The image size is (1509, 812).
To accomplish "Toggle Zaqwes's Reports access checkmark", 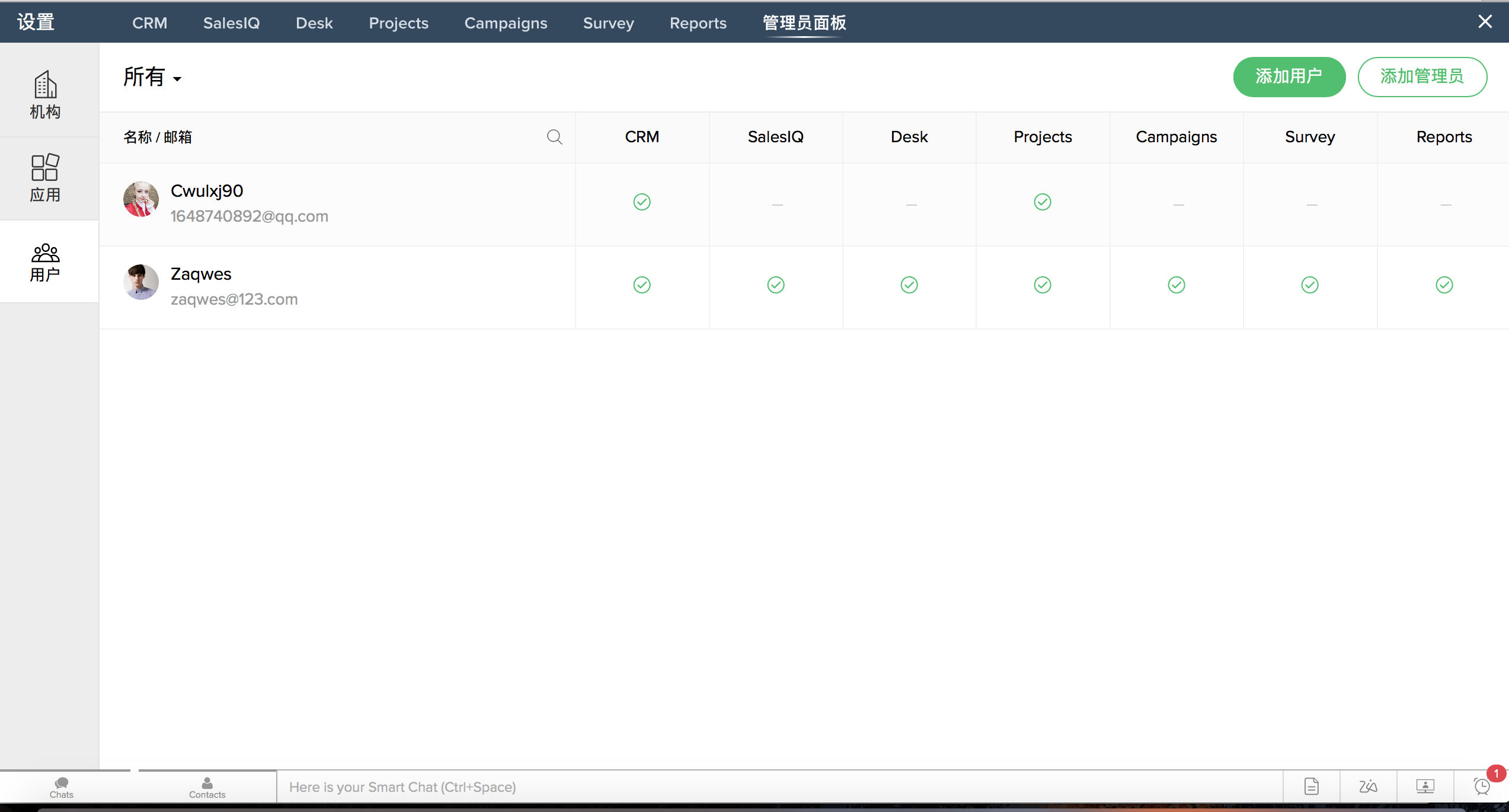I will pyautogui.click(x=1444, y=285).
